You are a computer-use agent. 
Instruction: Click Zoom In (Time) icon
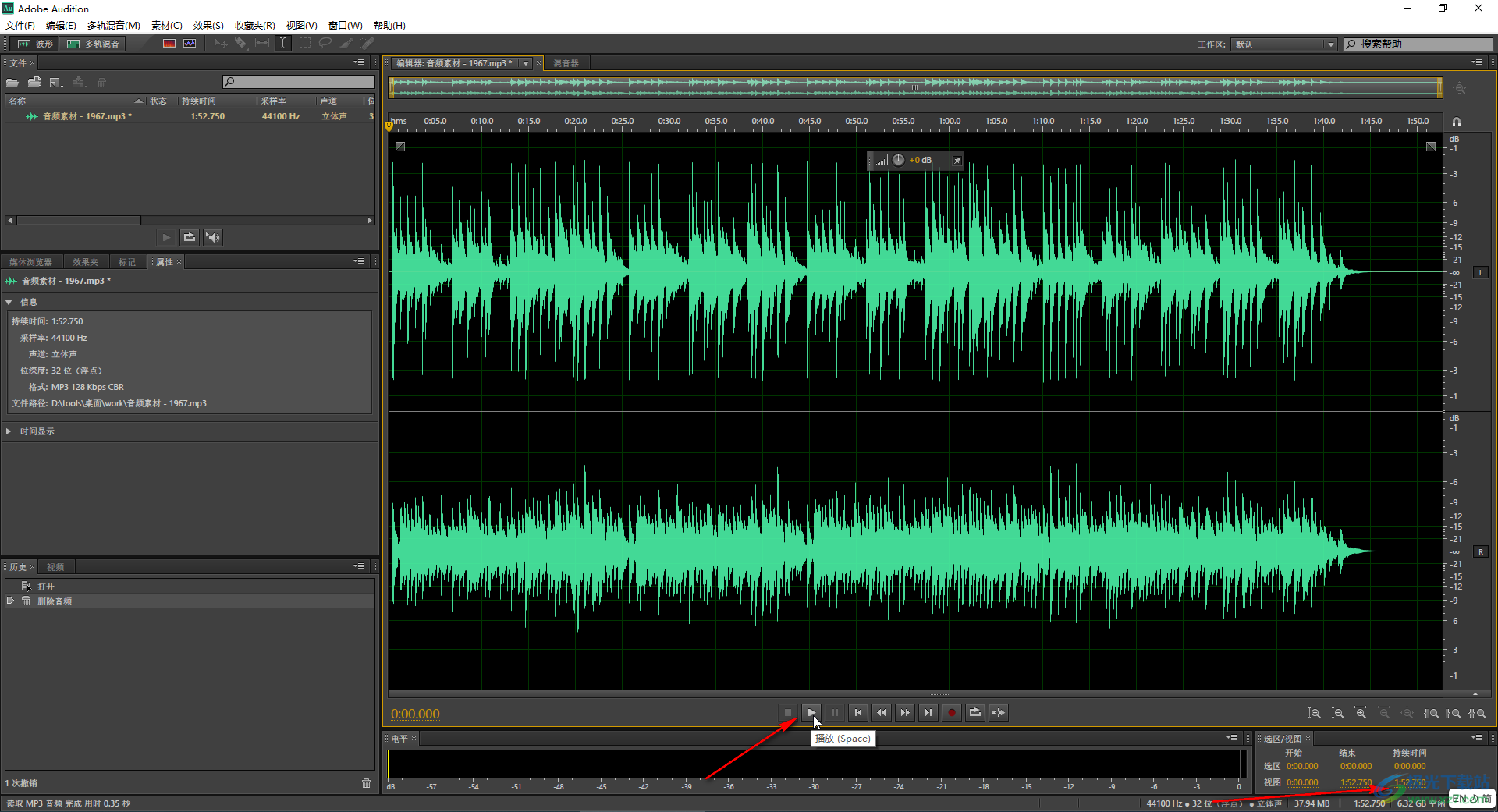1361,713
